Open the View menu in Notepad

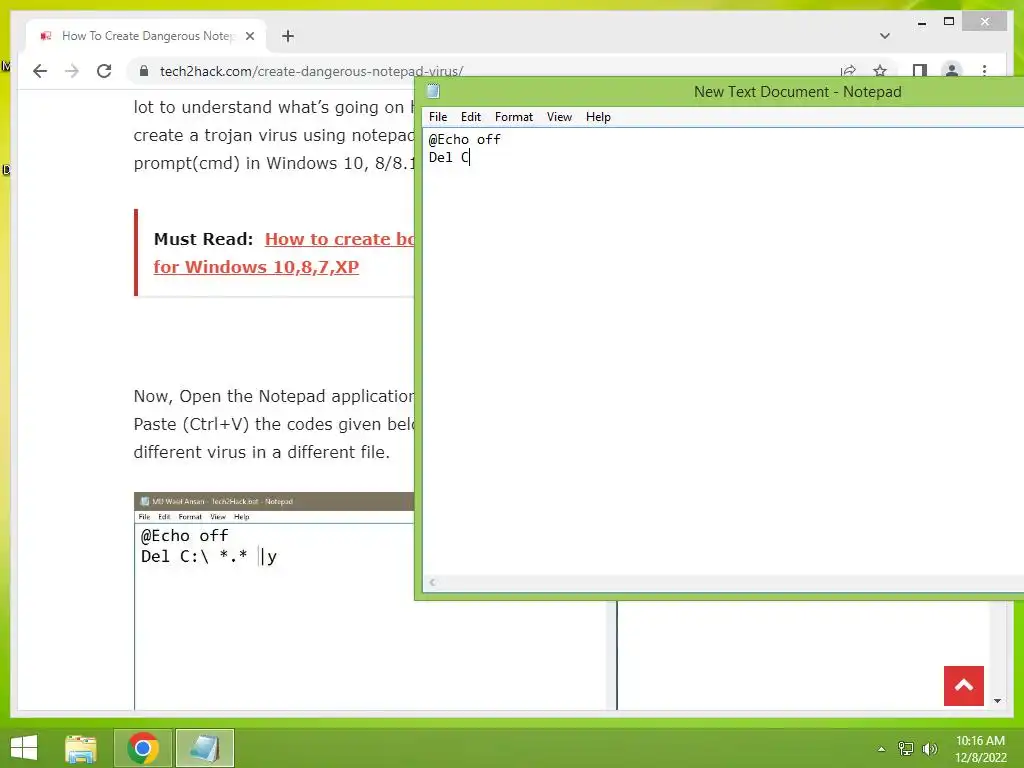560,117
